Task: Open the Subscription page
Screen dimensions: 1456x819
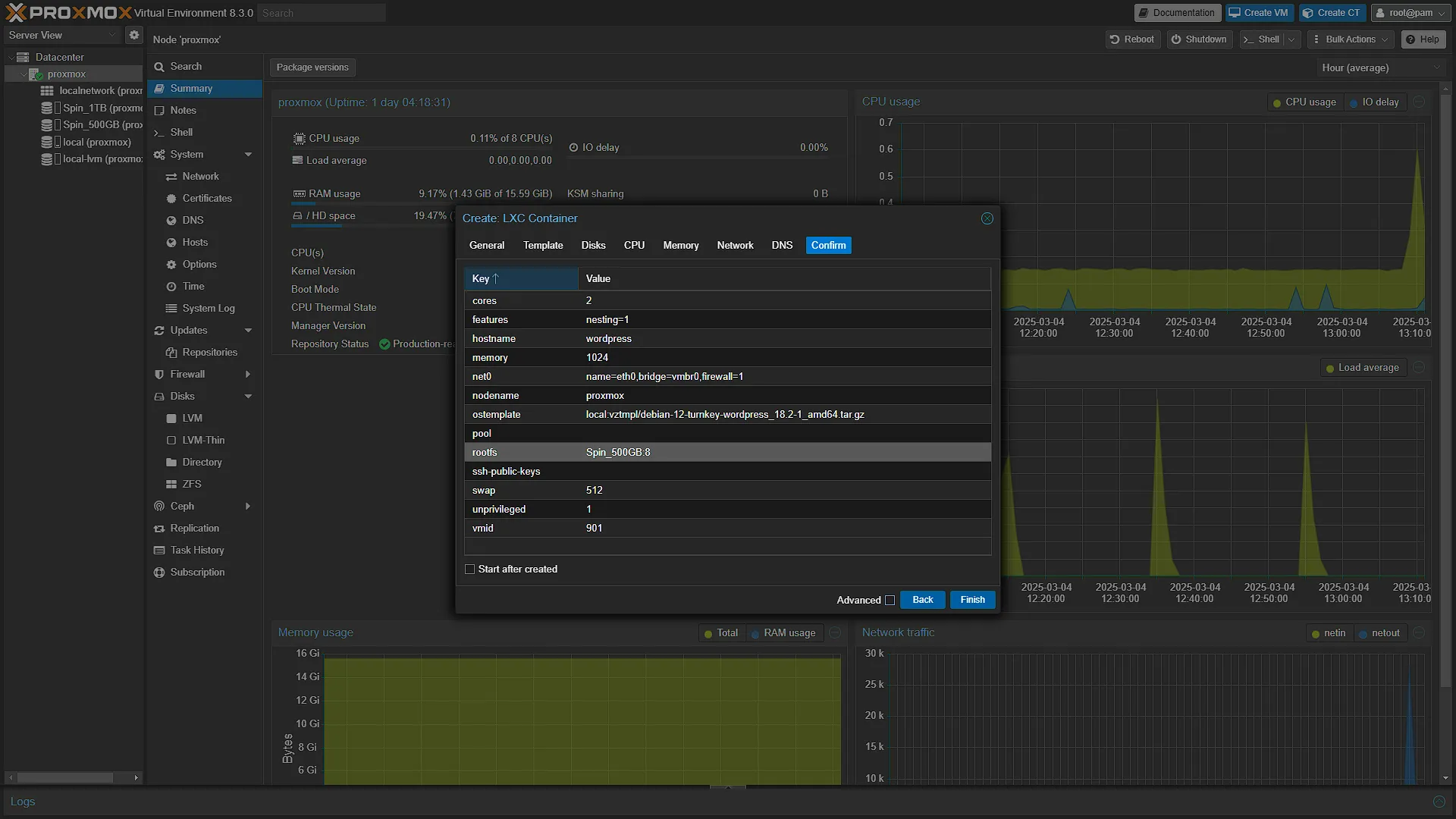Action: point(197,572)
